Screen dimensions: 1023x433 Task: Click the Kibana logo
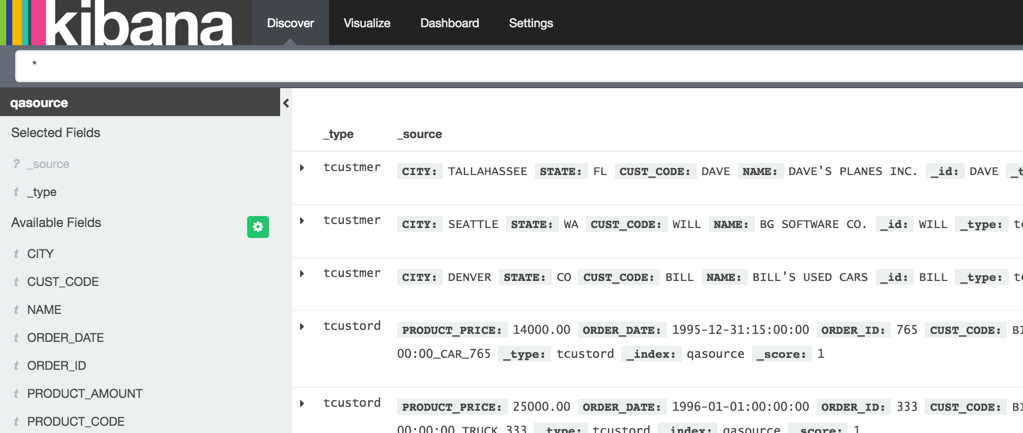click(118, 23)
